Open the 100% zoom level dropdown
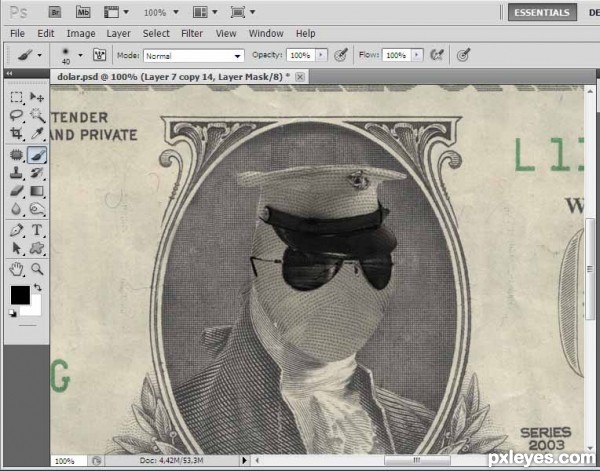This screenshot has width=600, height=471. point(161,12)
